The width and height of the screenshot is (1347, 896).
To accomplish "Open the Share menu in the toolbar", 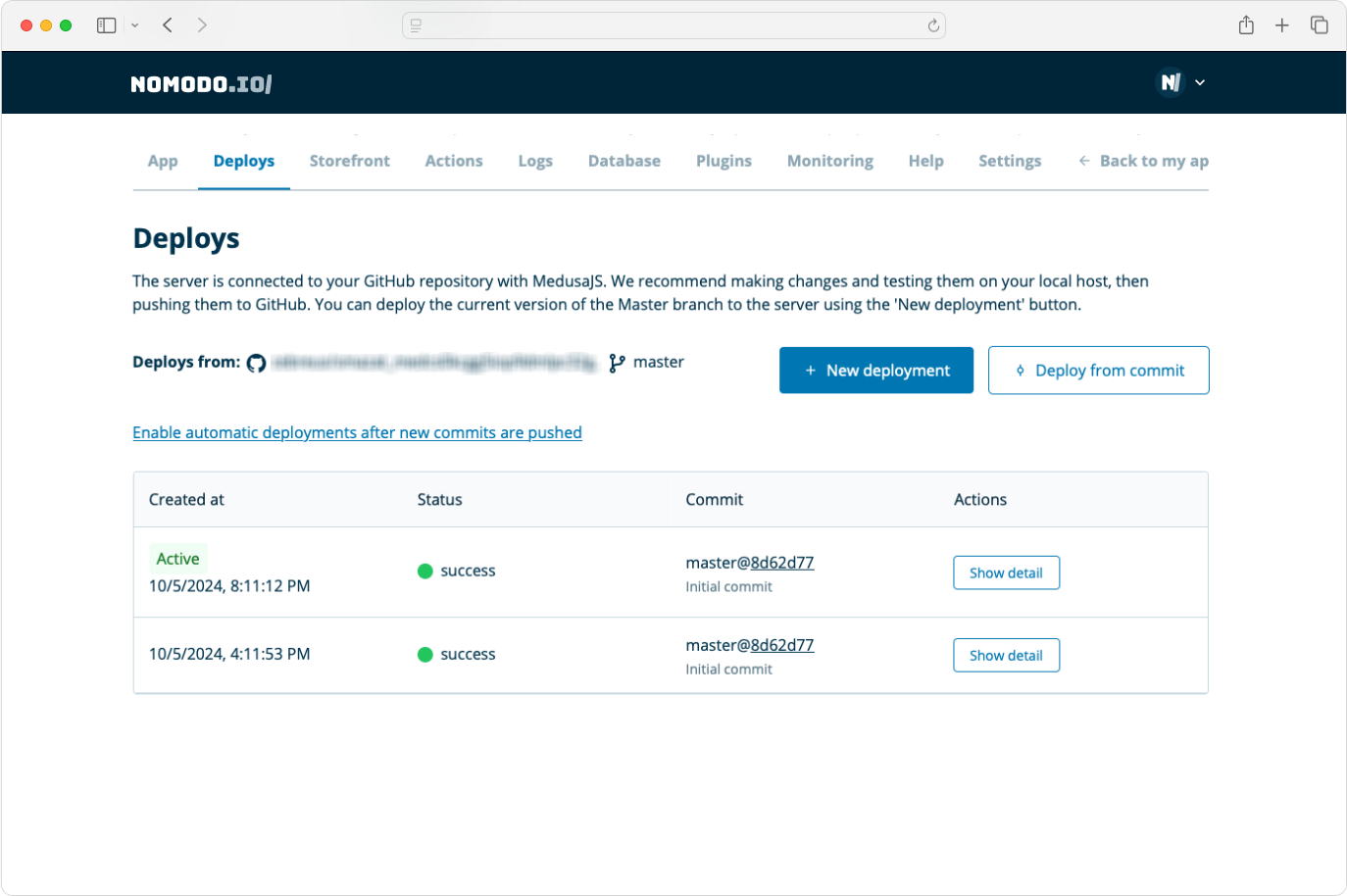I will click(1246, 25).
